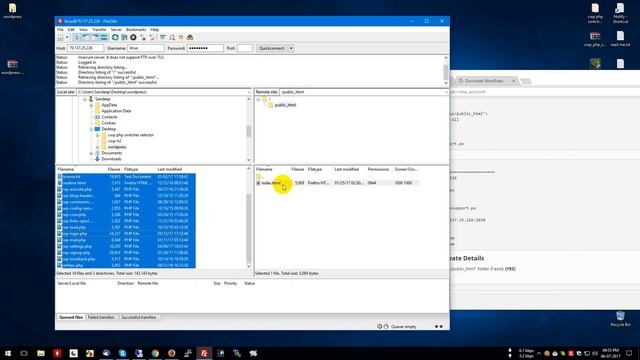Viewport: 640px width, 360px height.
Task: Click the Host input field
Action: click(x=85, y=48)
